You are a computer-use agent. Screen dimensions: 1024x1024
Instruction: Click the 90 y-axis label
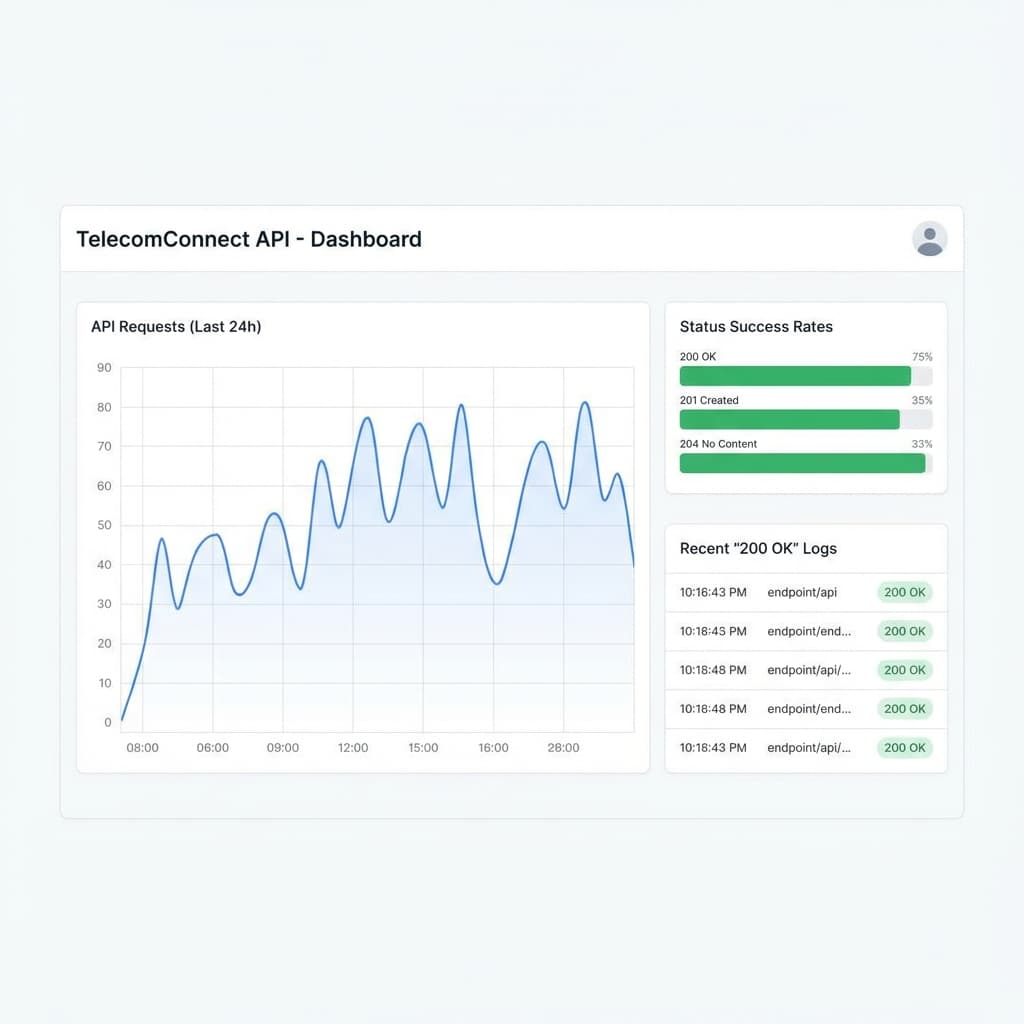(104, 368)
